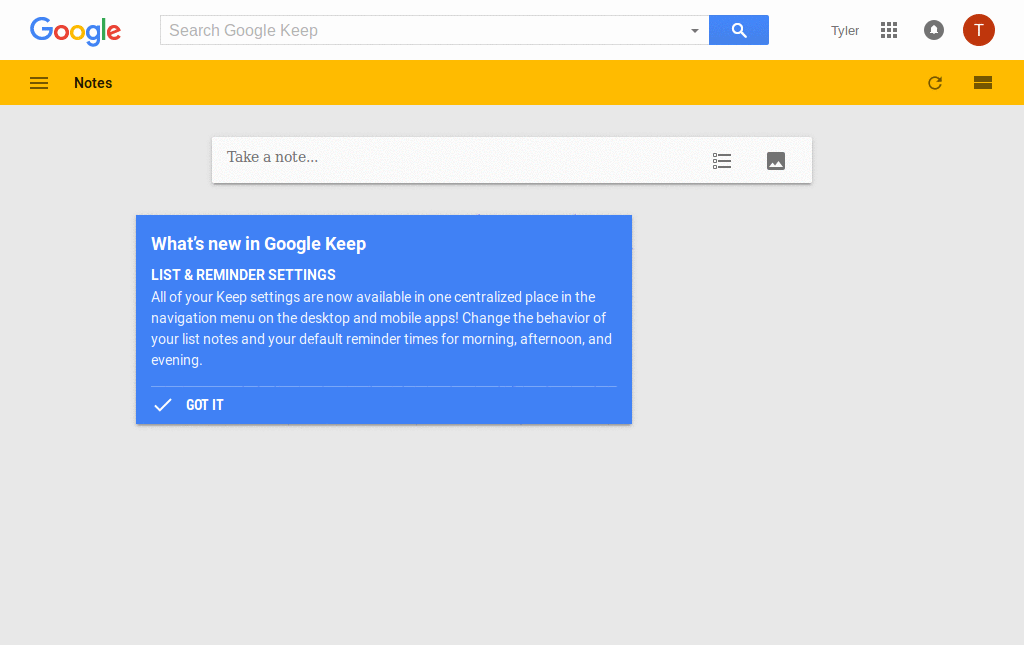
Task: Create a new note with image
Action: (775, 160)
